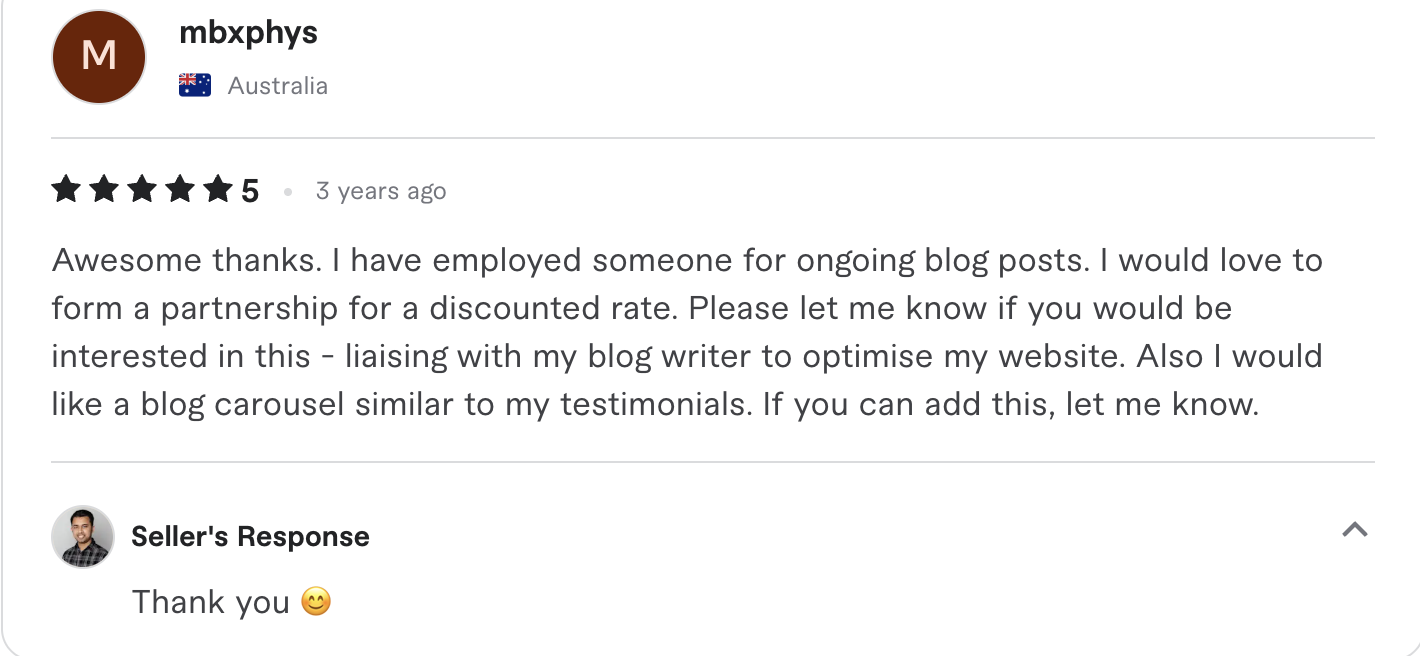The width and height of the screenshot is (1420, 656).
Task: Click the smiling emoji in the response
Action: point(315,601)
